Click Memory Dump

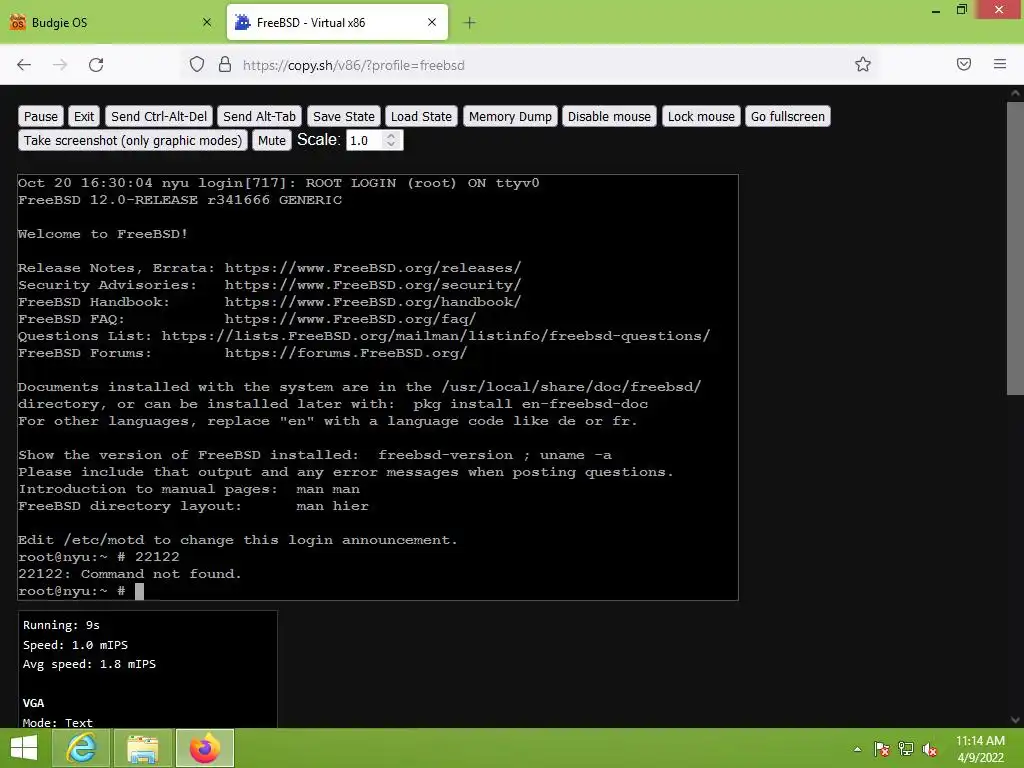(510, 116)
